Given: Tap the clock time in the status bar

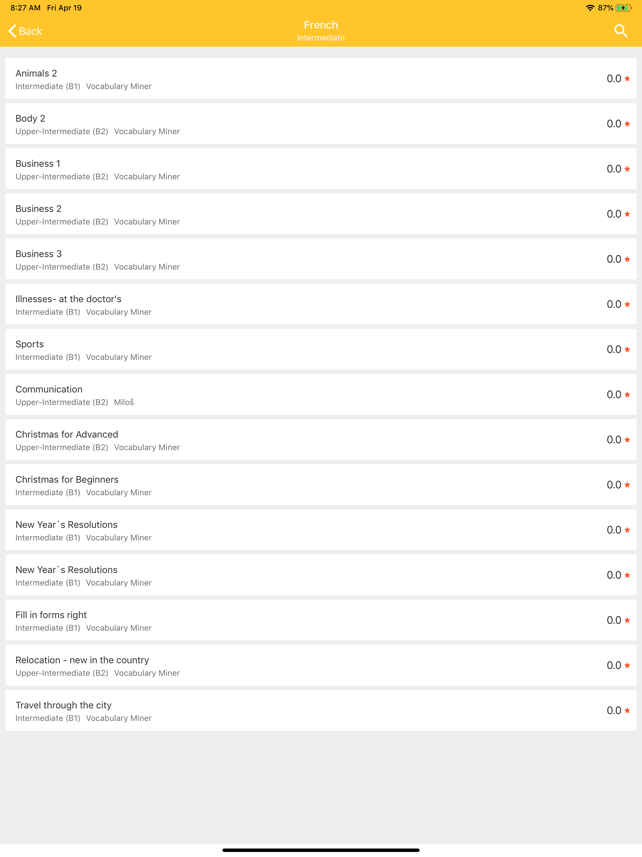Looking at the screenshot, I should coord(22,7).
